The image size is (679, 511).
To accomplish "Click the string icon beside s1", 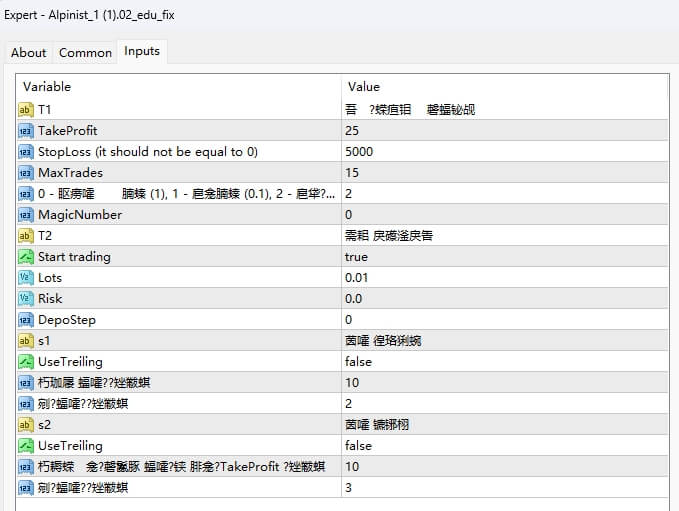I will tap(26, 341).
